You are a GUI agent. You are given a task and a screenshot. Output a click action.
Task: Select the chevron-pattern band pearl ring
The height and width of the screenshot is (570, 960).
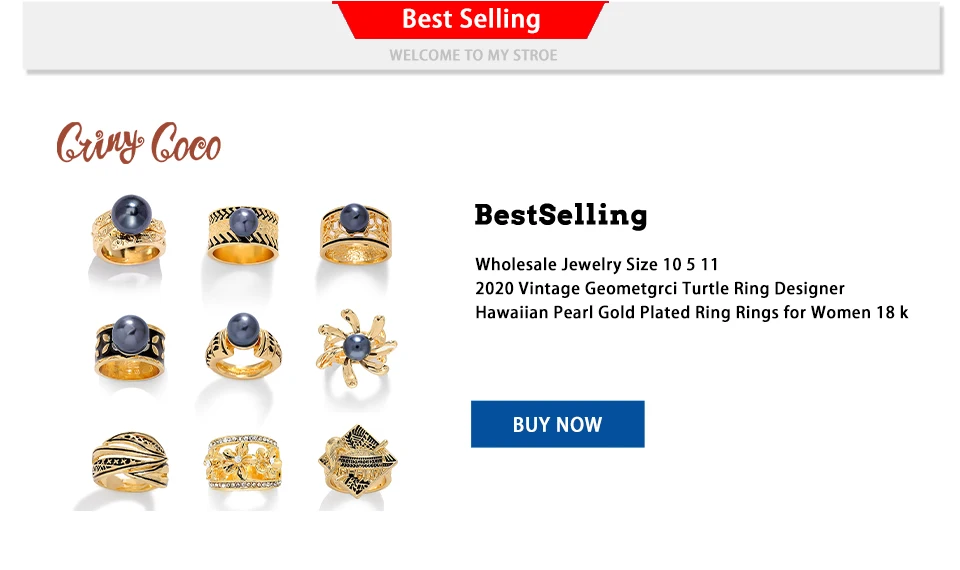click(x=243, y=235)
